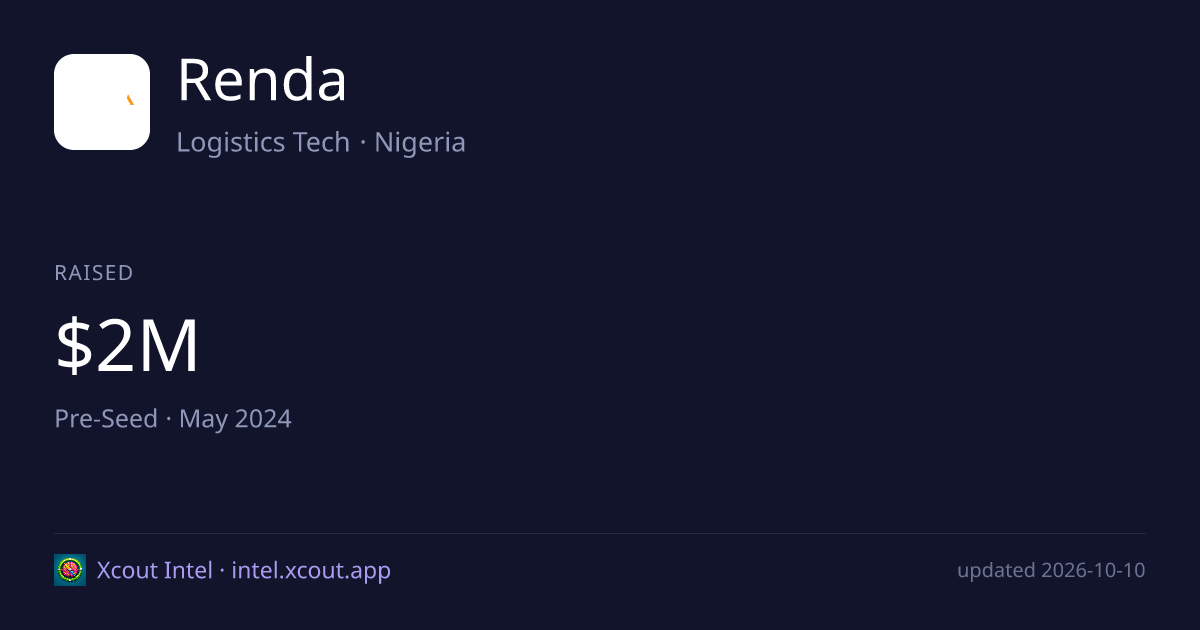The image size is (1200, 630).
Task: Click the dot separator between Logistics Tech and Nigeria
Action: [362, 143]
